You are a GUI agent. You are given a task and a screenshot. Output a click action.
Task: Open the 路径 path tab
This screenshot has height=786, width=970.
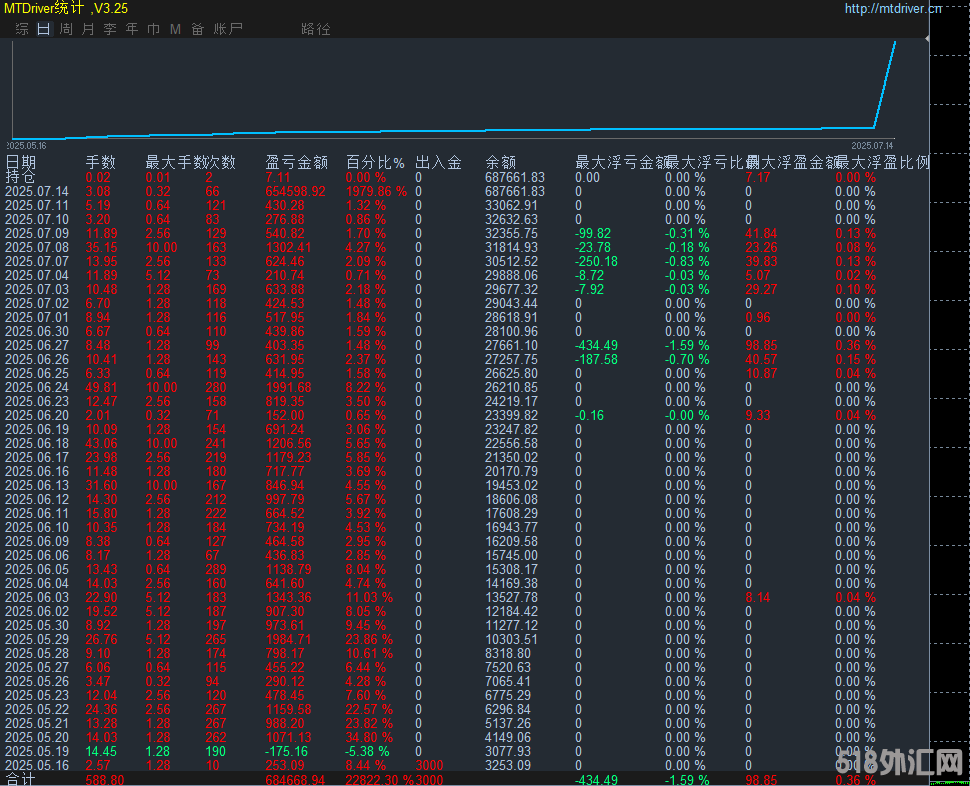315,29
